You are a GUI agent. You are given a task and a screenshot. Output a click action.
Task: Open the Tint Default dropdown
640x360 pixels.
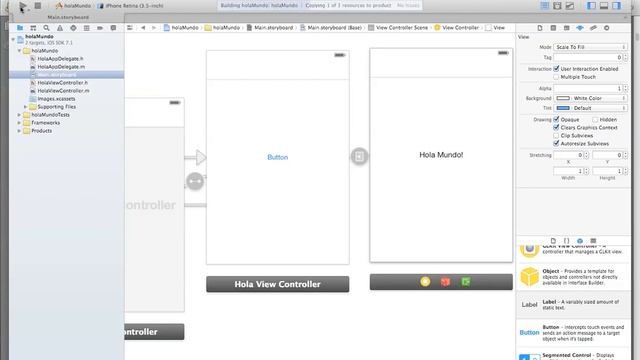(x=590, y=108)
